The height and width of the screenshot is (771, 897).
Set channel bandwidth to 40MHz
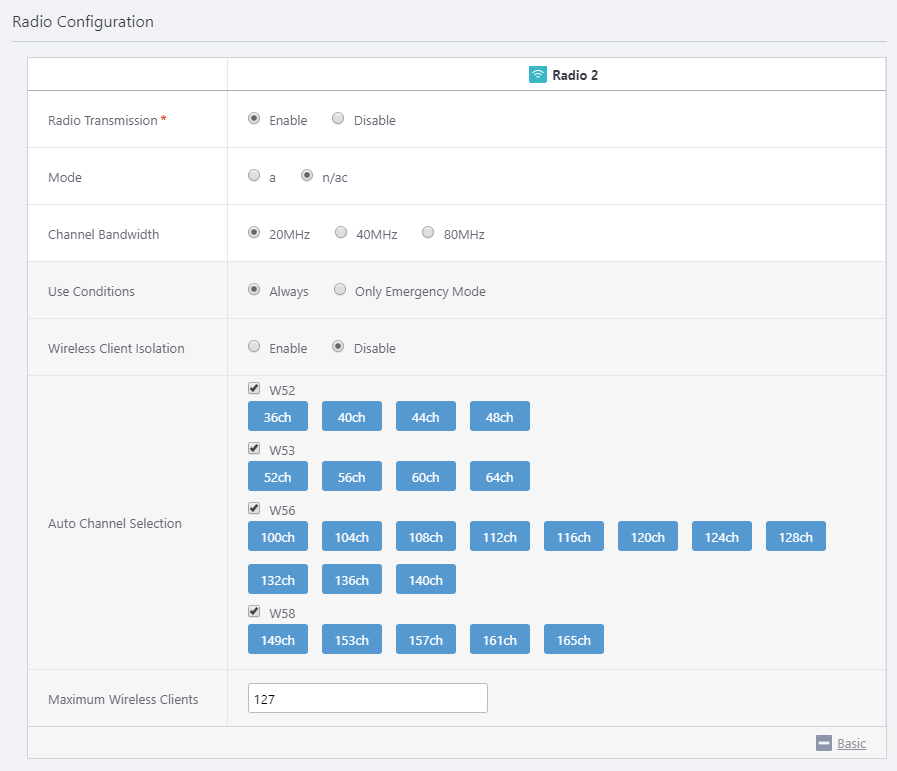coord(341,233)
